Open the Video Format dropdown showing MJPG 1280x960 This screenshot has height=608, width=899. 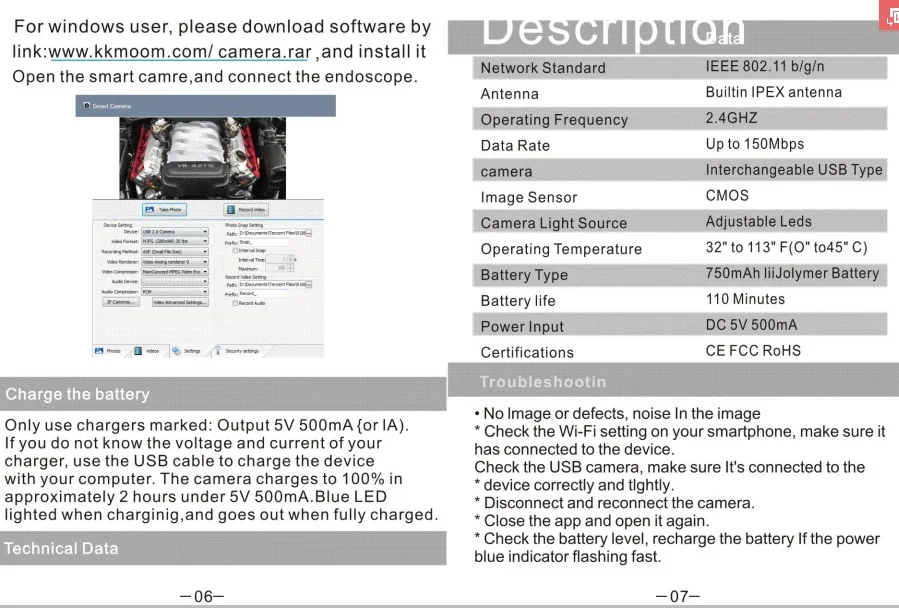click(175, 241)
